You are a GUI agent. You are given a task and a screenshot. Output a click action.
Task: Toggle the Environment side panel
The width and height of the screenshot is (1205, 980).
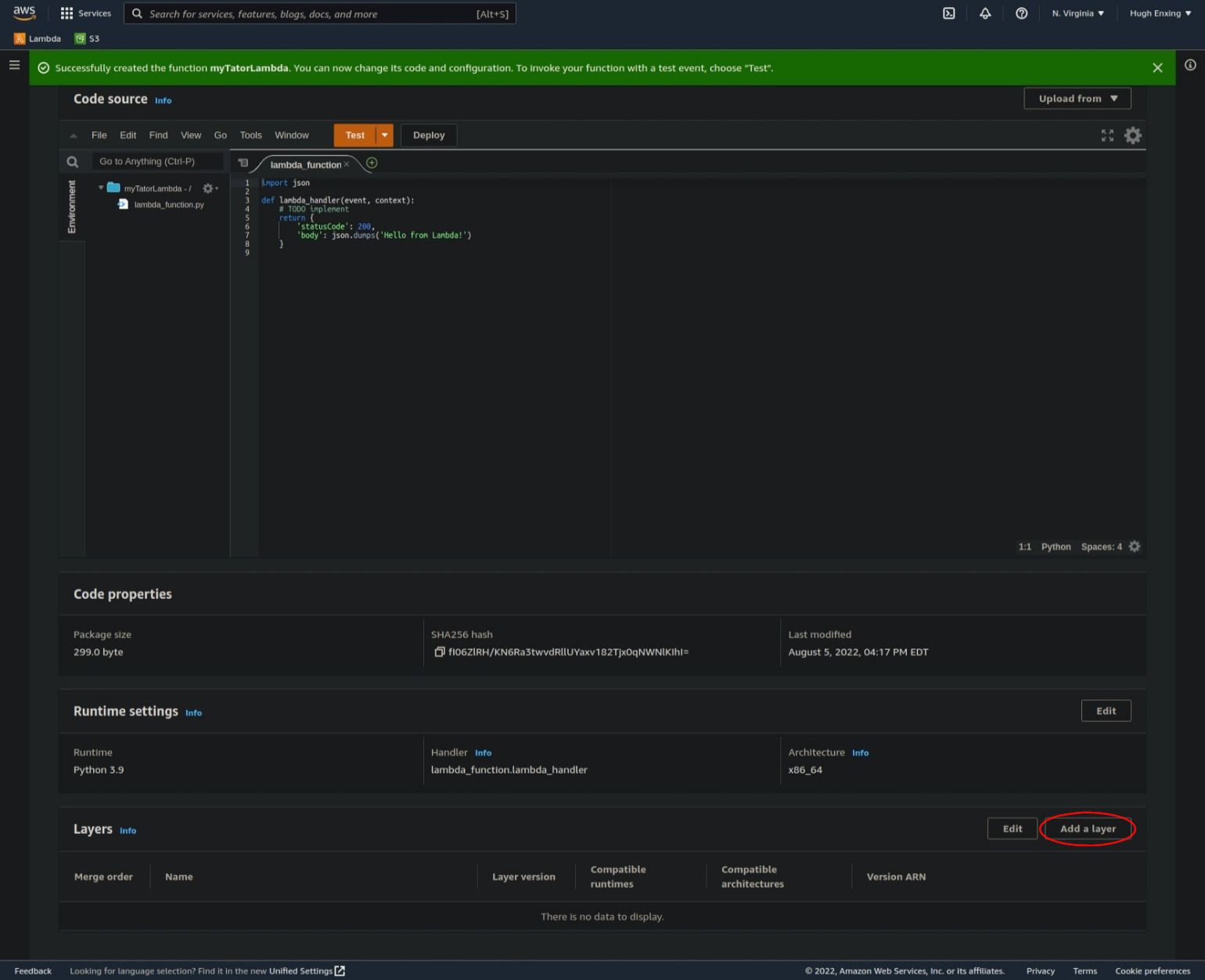point(72,206)
